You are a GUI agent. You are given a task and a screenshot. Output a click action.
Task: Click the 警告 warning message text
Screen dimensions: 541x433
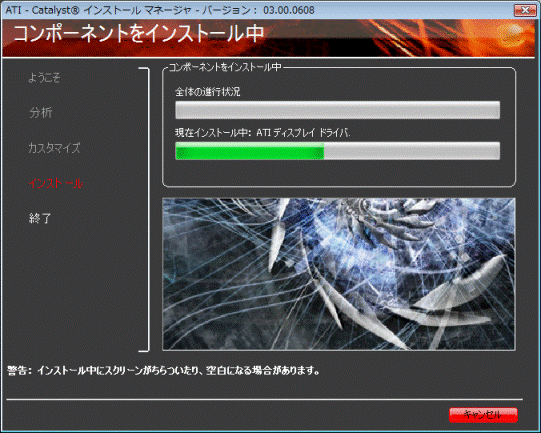coord(163,371)
